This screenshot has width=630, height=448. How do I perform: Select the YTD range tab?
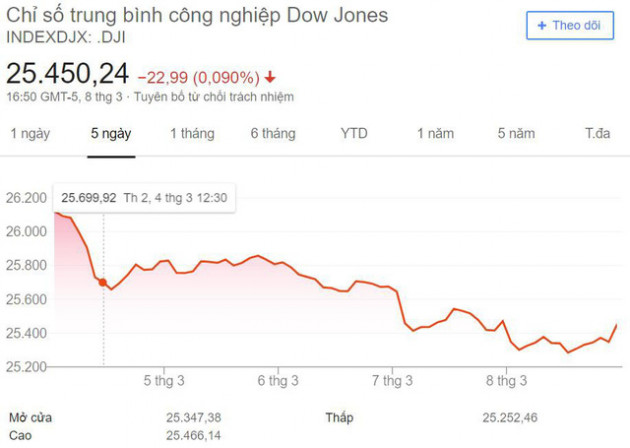coord(354,133)
